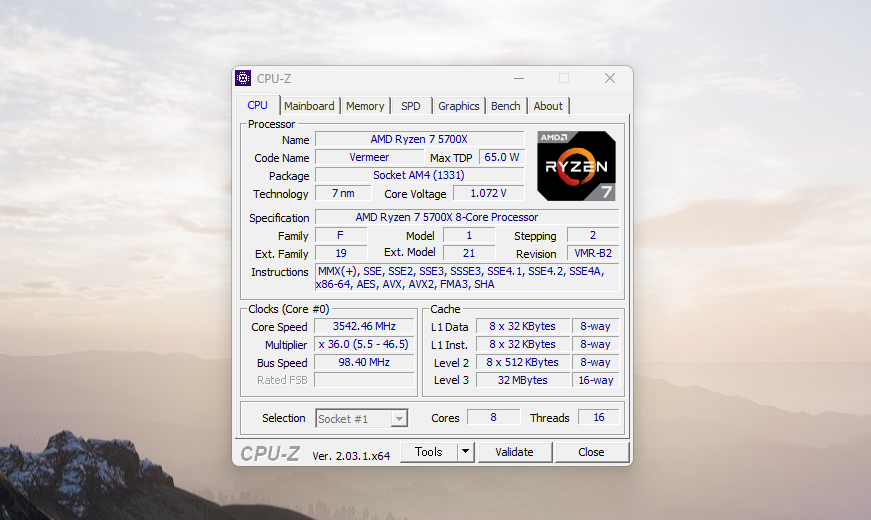Open the Memory tab

[365, 106]
